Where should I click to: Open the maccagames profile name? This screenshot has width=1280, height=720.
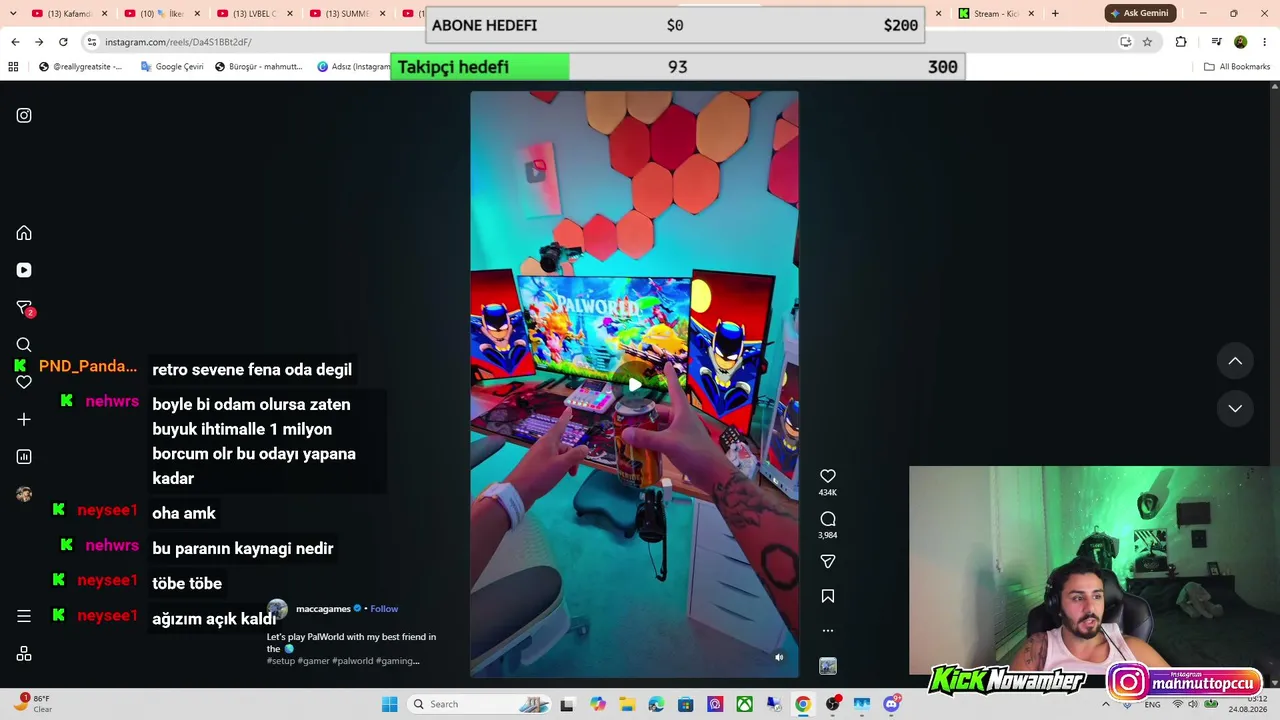[323, 609]
